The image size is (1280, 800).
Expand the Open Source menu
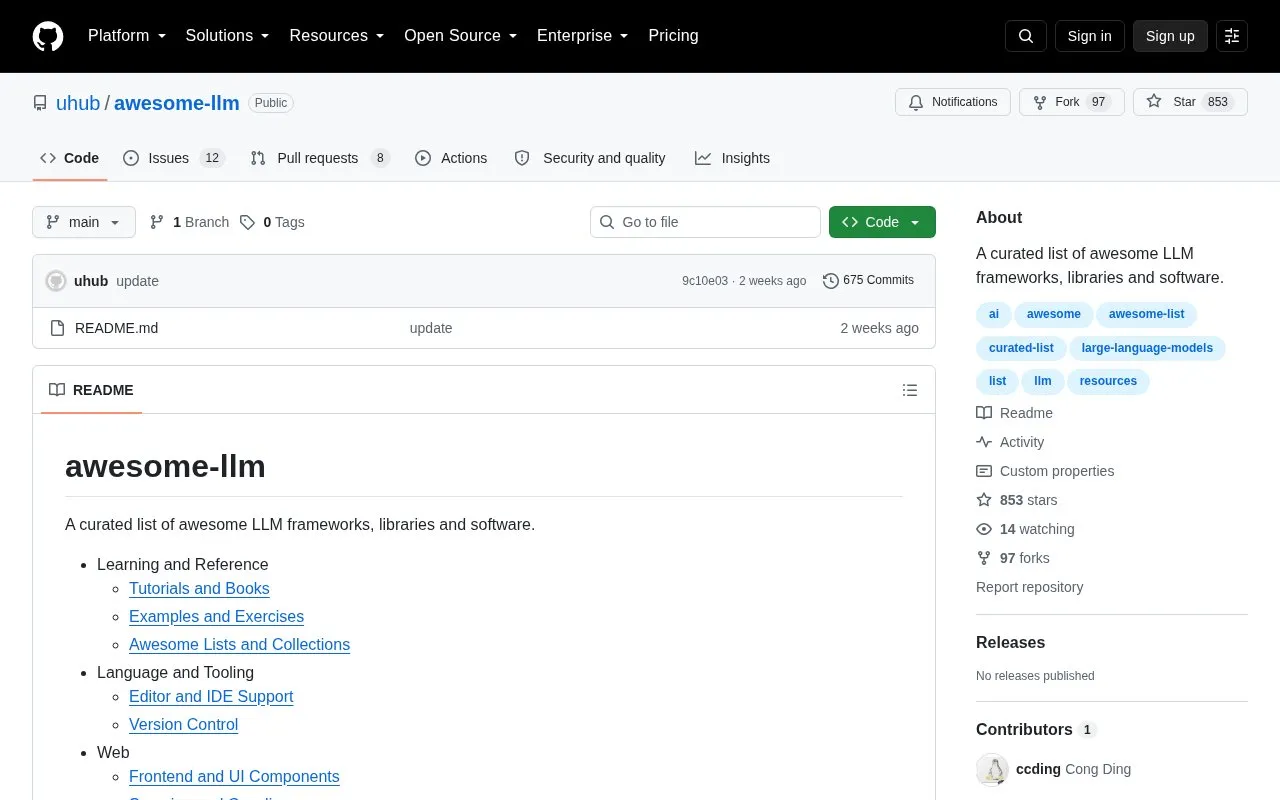(x=461, y=36)
